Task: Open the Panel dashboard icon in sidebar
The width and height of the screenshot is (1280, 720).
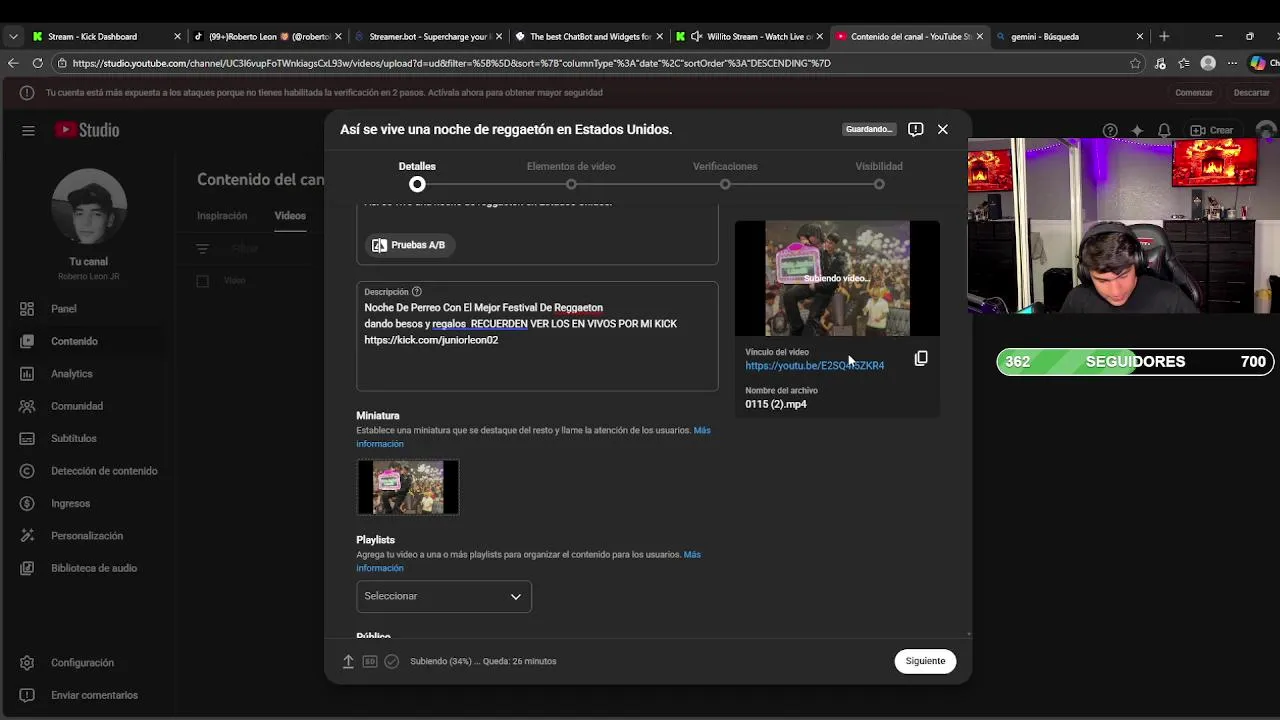Action: (x=27, y=309)
